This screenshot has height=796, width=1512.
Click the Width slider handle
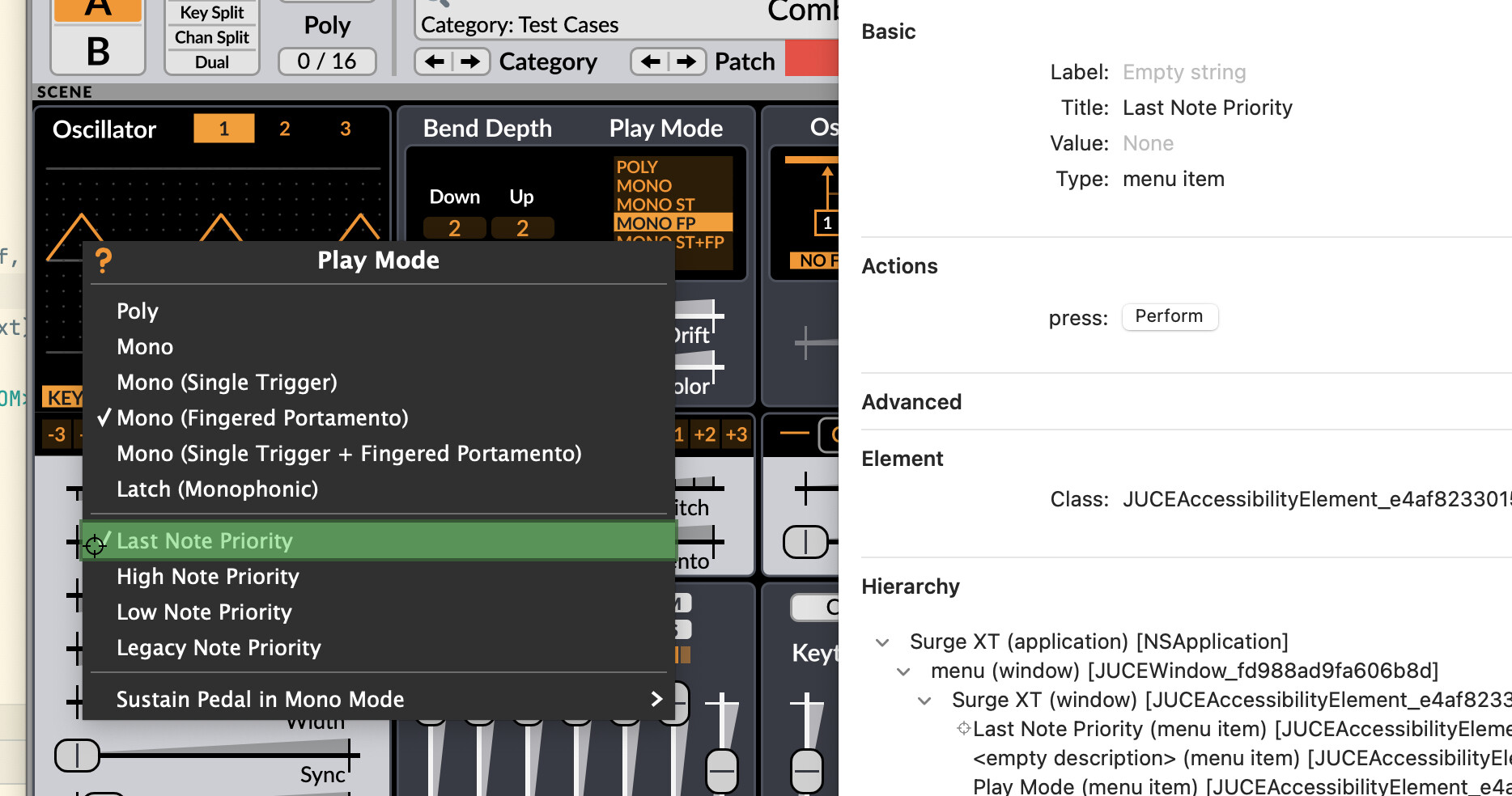tap(77, 756)
